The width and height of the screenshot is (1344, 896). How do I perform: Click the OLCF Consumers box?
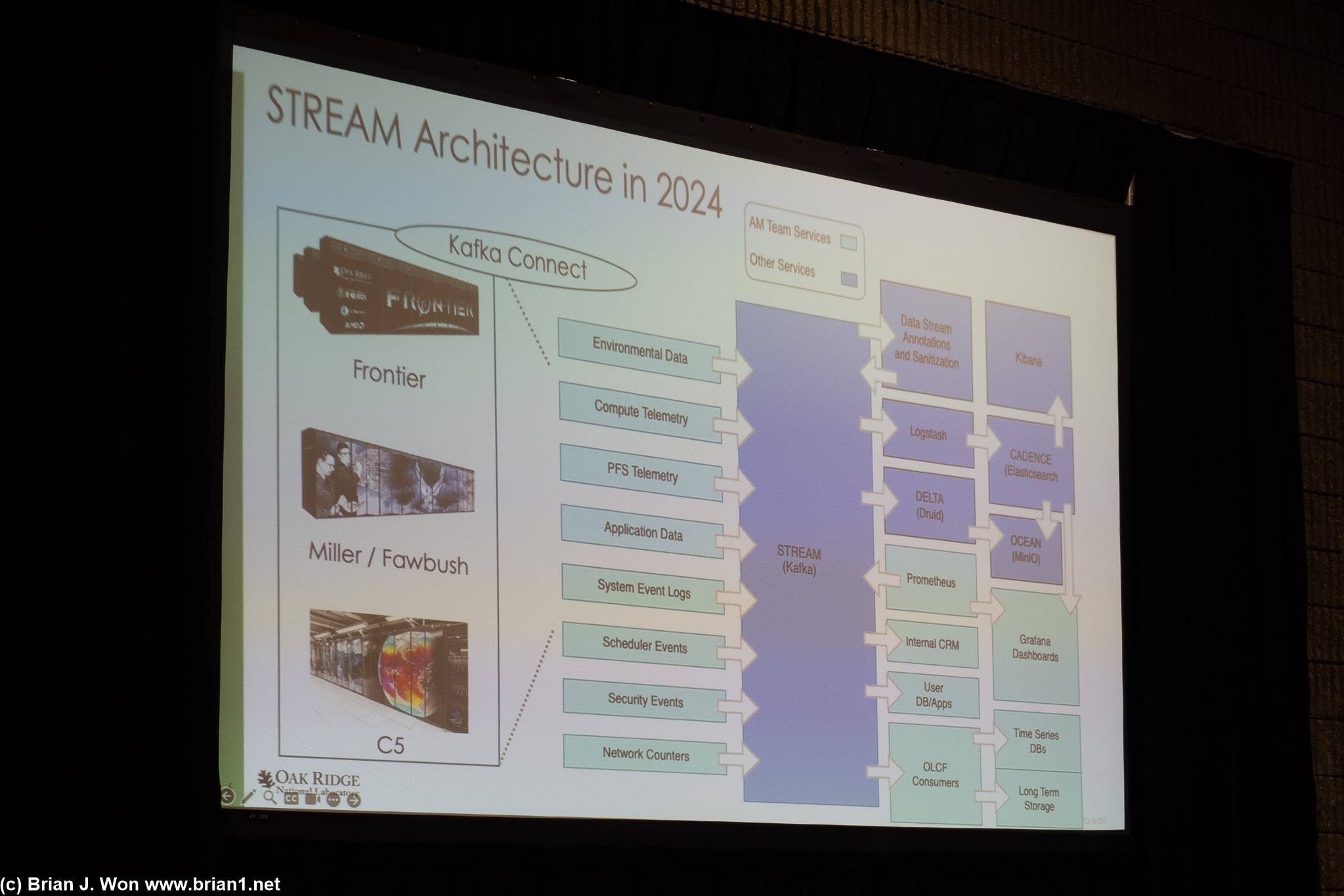(x=936, y=775)
